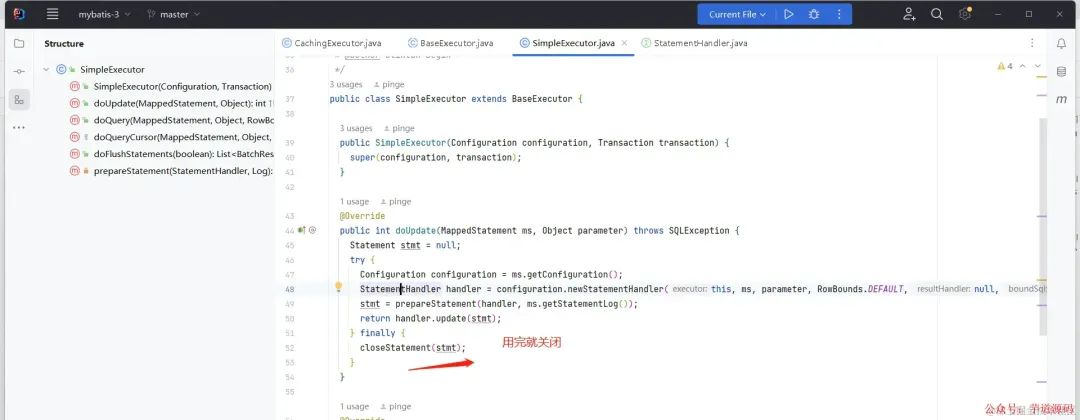Screen dimensions: 1080x420
Task: Run the current file with play button
Action: click(x=789, y=14)
